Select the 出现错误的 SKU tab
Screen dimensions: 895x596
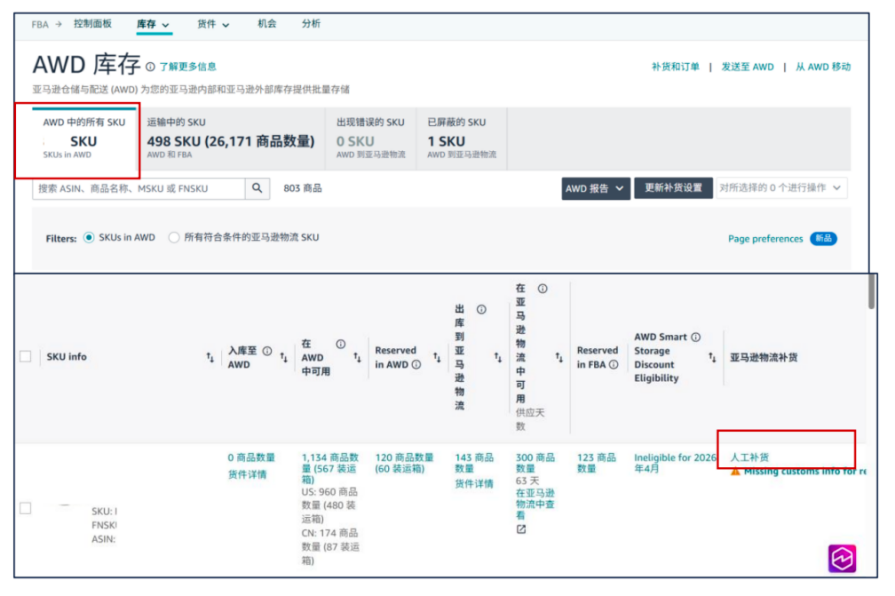click(371, 139)
